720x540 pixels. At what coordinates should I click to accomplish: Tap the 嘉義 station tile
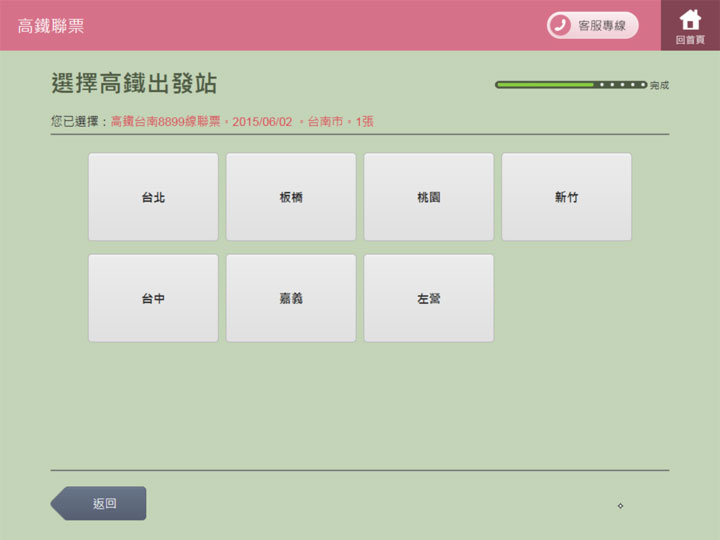coord(291,298)
